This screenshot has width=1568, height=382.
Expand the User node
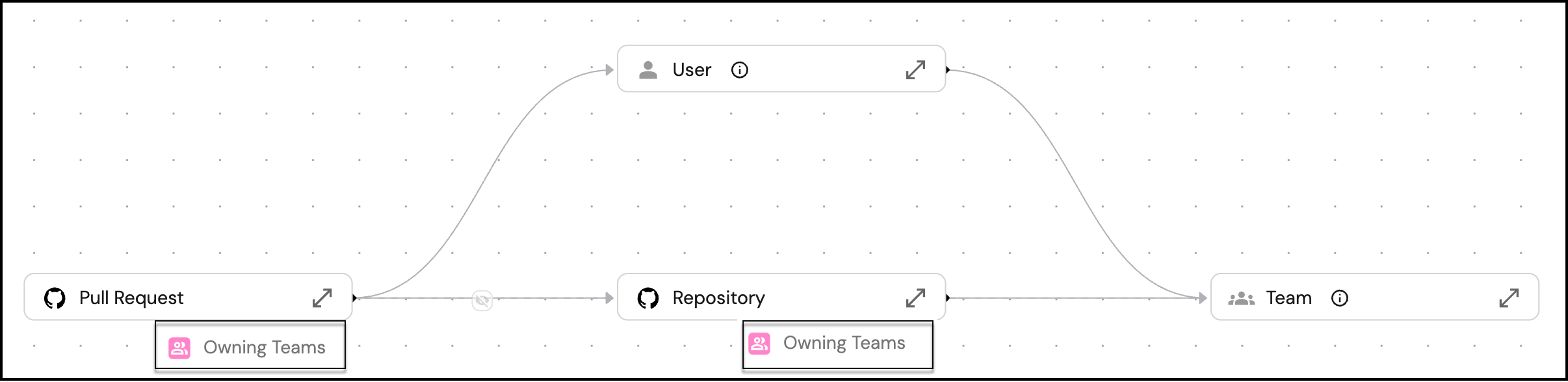(x=915, y=70)
